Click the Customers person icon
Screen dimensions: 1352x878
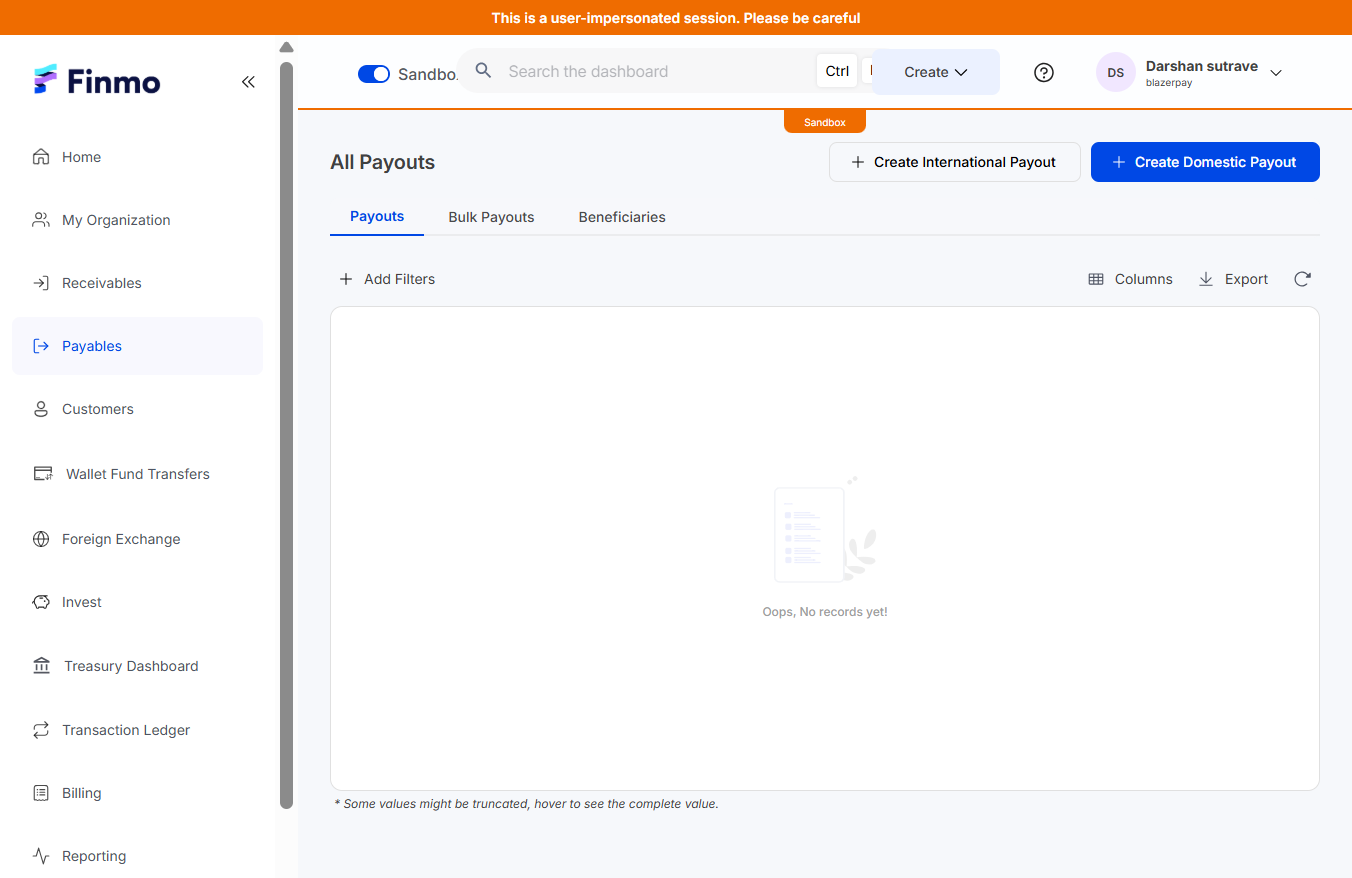tap(41, 409)
